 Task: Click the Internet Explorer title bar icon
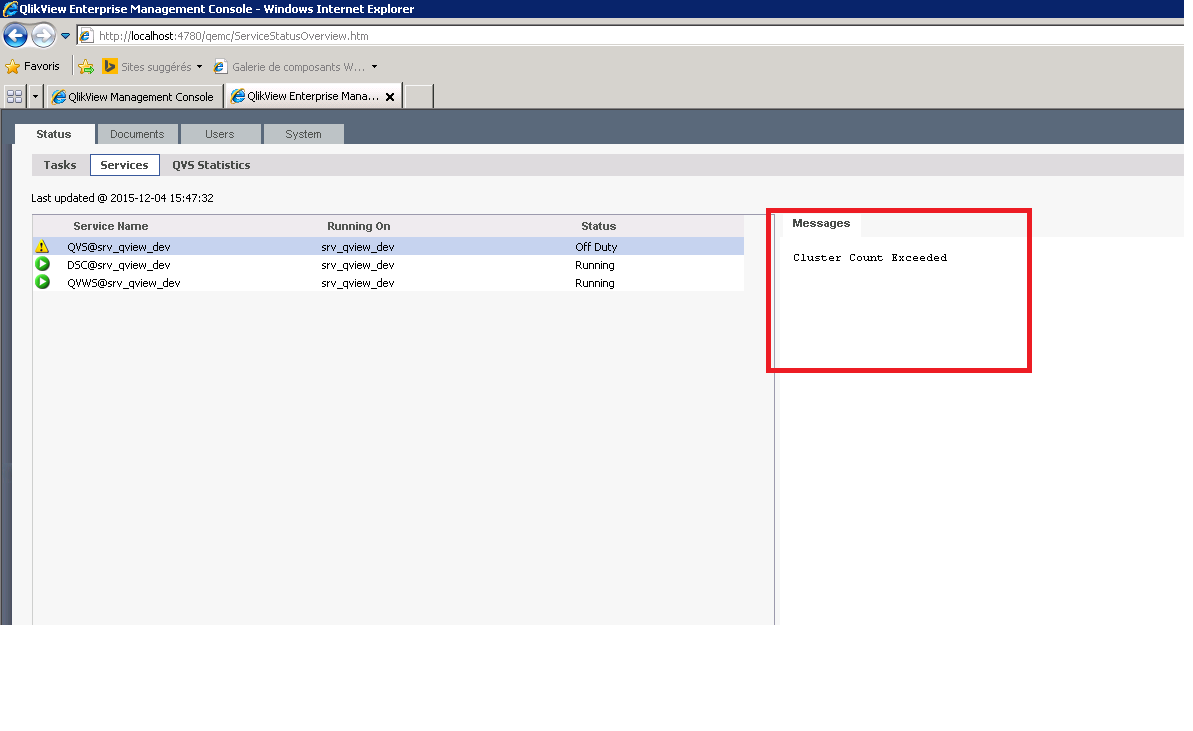[x=10, y=9]
